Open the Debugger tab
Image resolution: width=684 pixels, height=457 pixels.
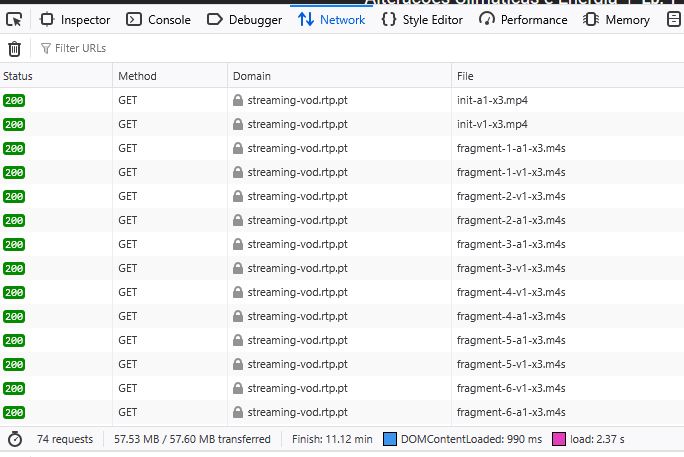coord(245,19)
